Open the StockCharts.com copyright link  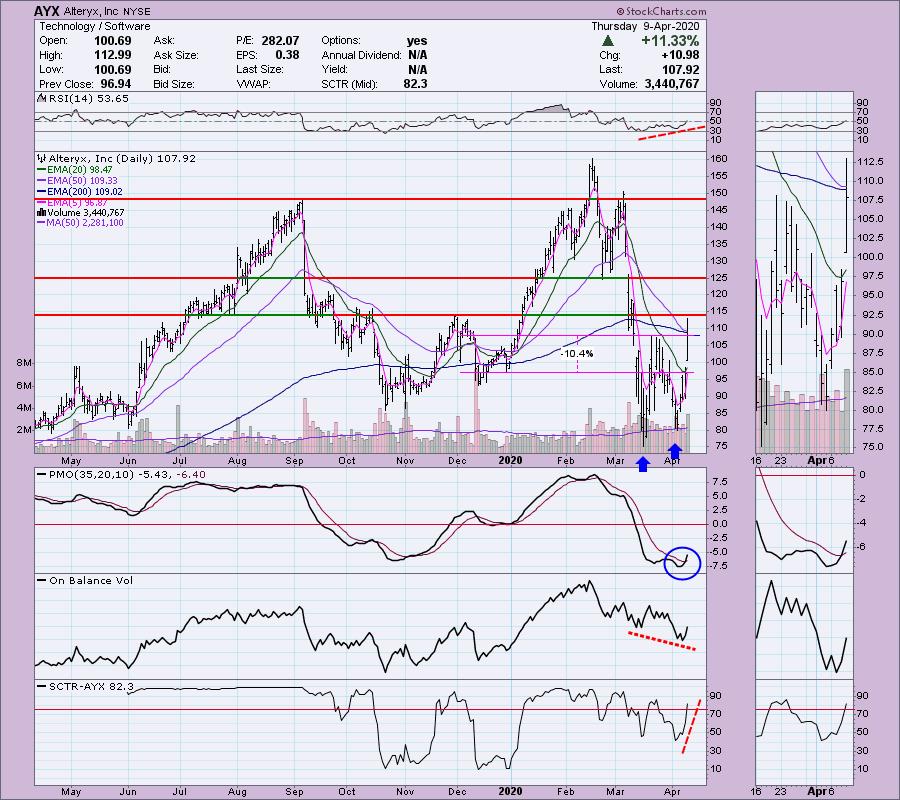point(661,11)
